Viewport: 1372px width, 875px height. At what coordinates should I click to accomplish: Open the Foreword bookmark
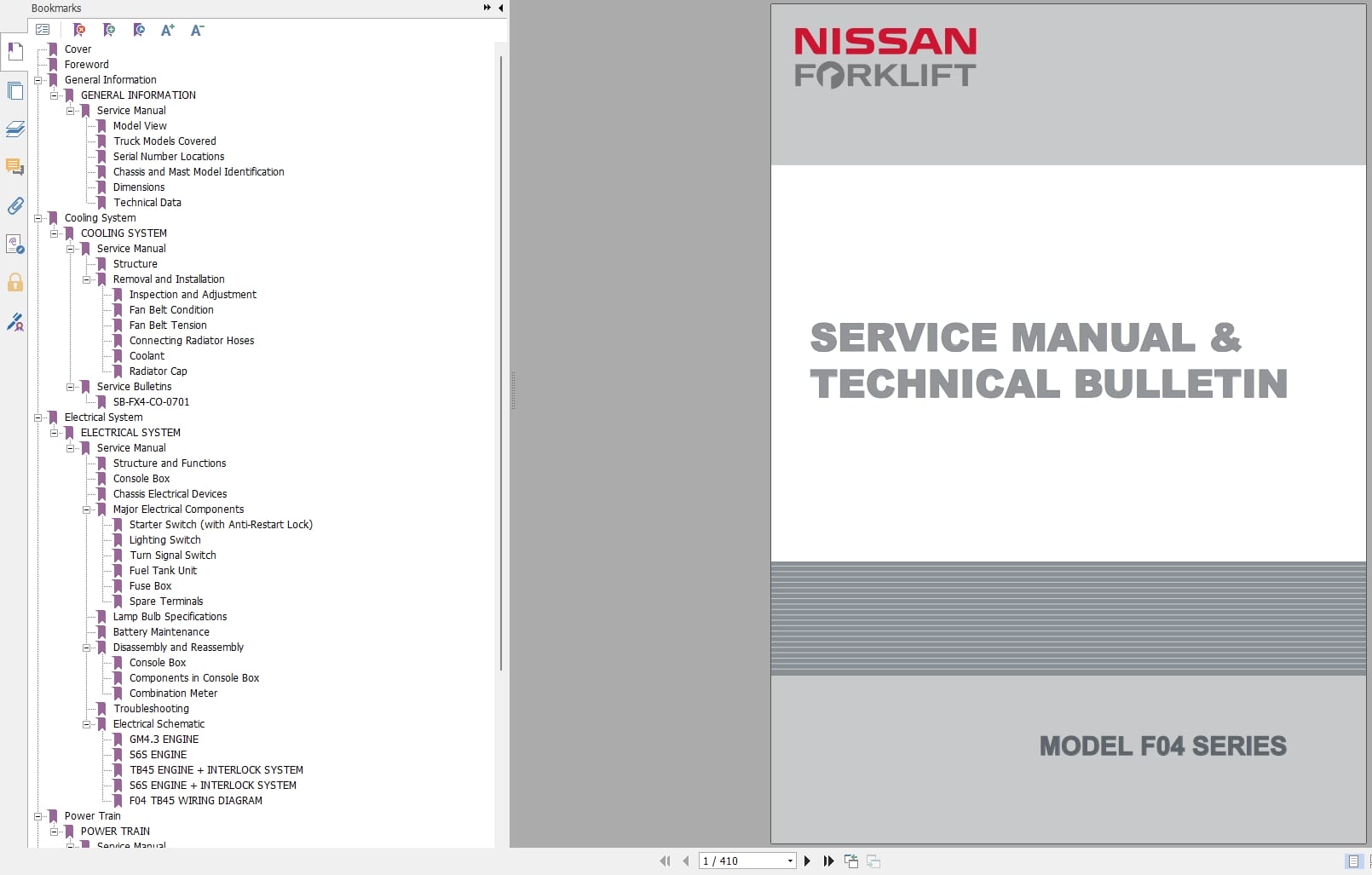[86, 65]
